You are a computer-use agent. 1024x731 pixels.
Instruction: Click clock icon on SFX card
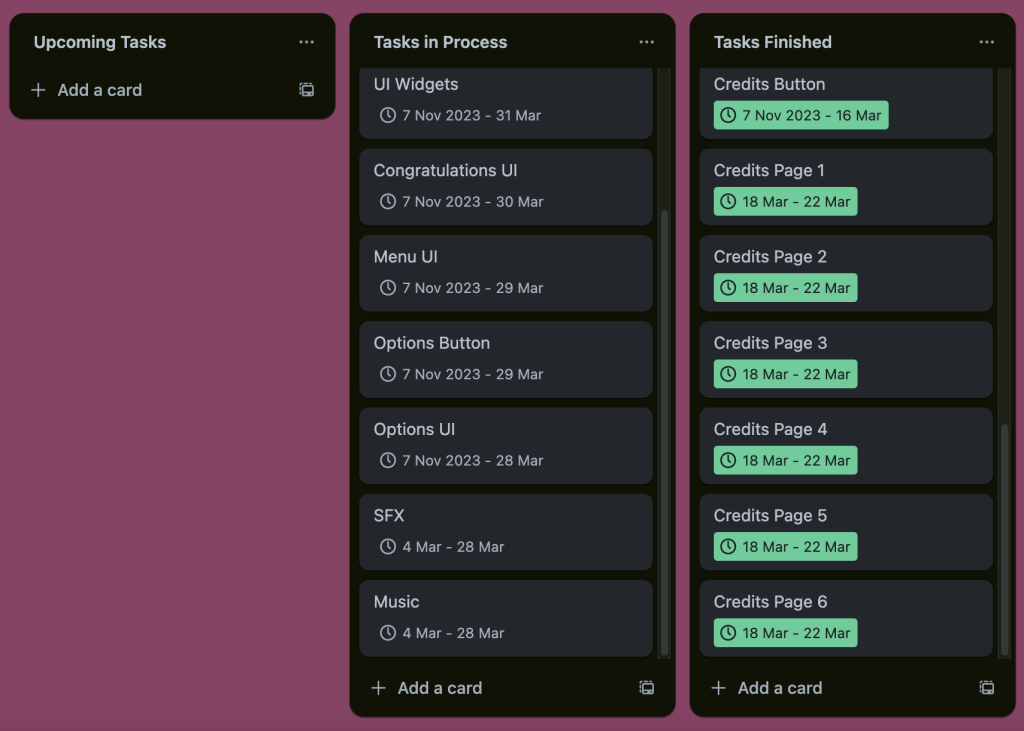(x=388, y=547)
